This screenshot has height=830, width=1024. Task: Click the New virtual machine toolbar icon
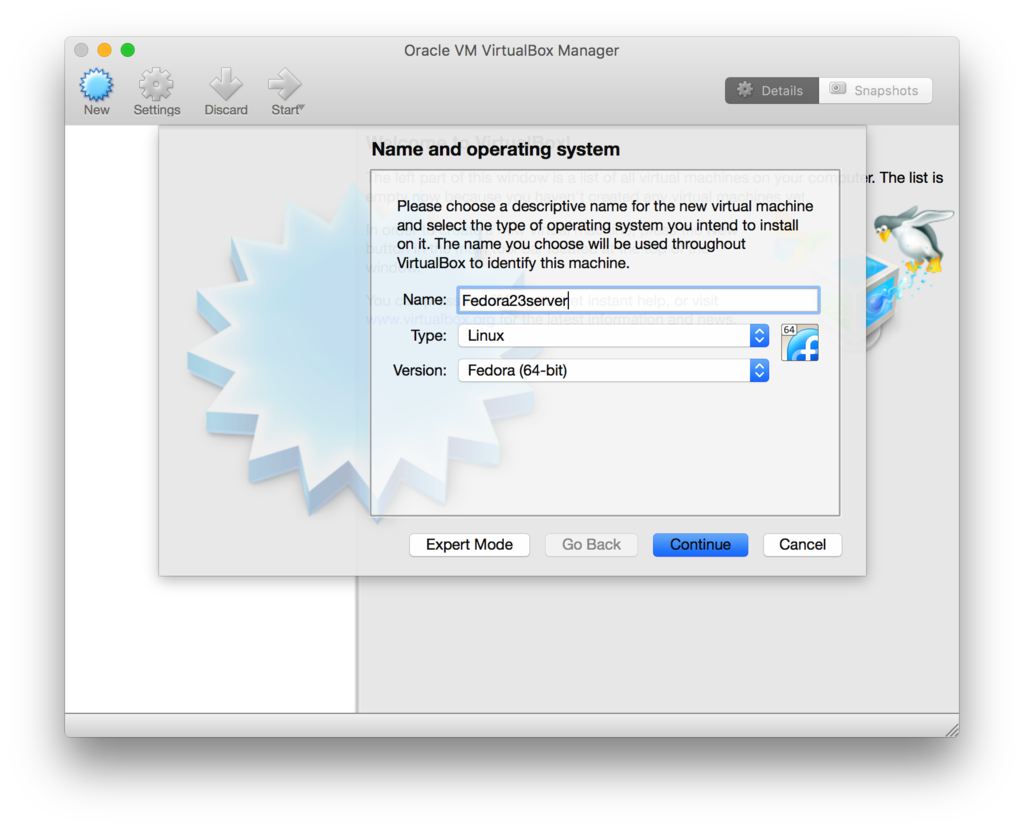(97, 86)
